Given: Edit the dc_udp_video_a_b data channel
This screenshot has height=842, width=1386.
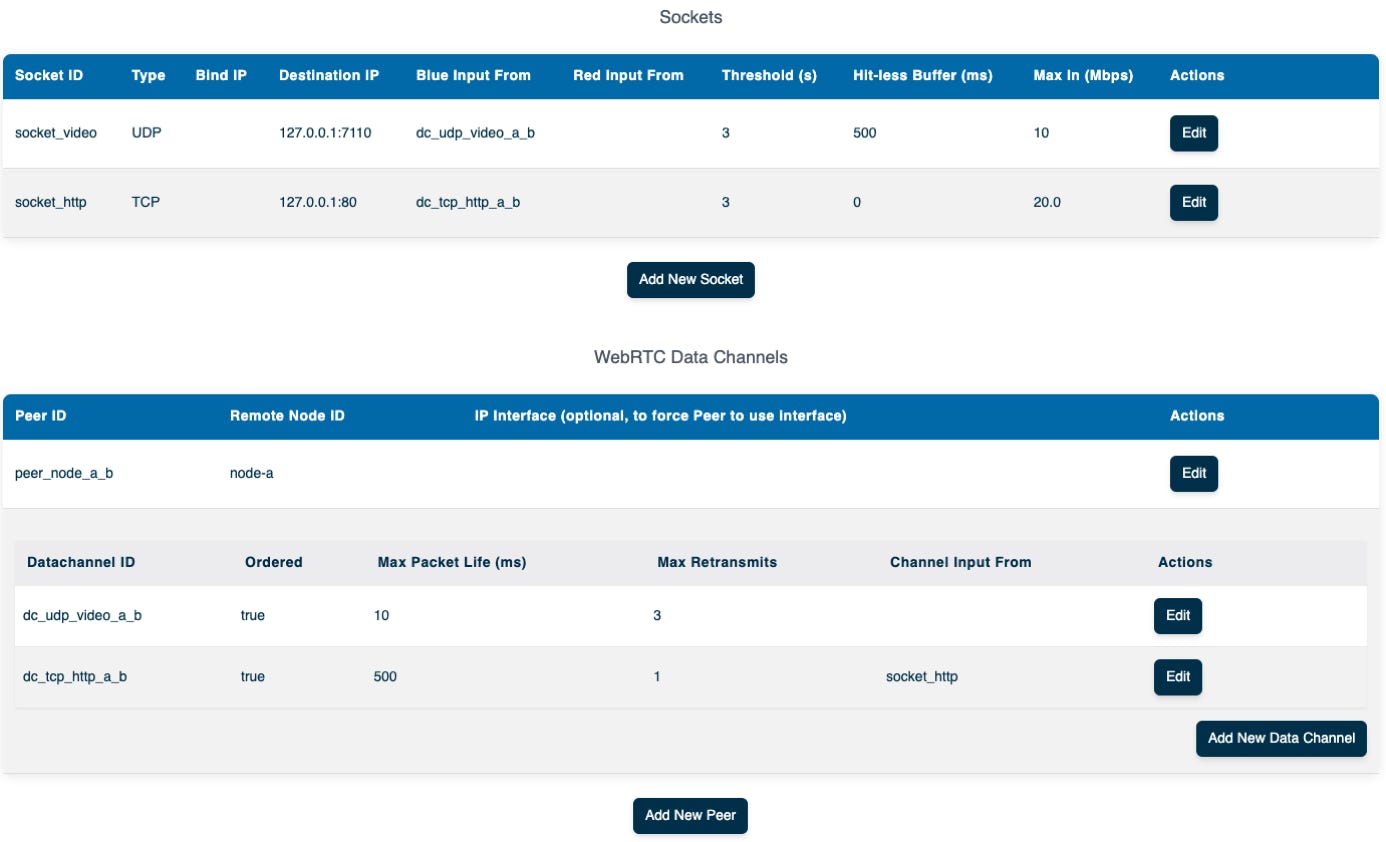Looking at the screenshot, I should (1178, 616).
